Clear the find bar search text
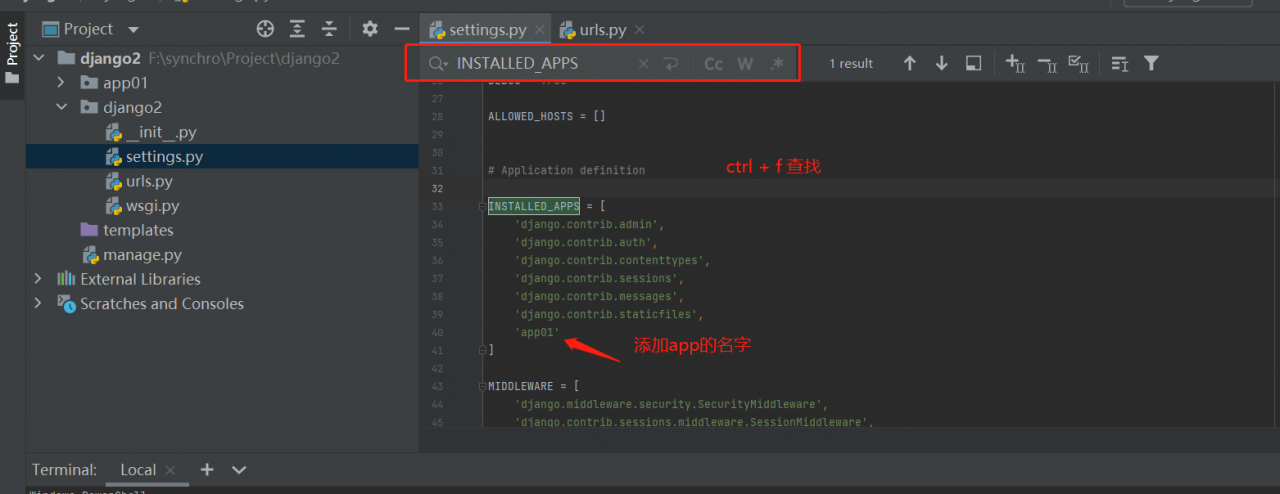Image resolution: width=1280 pixels, height=494 pixels. point(643,63)
